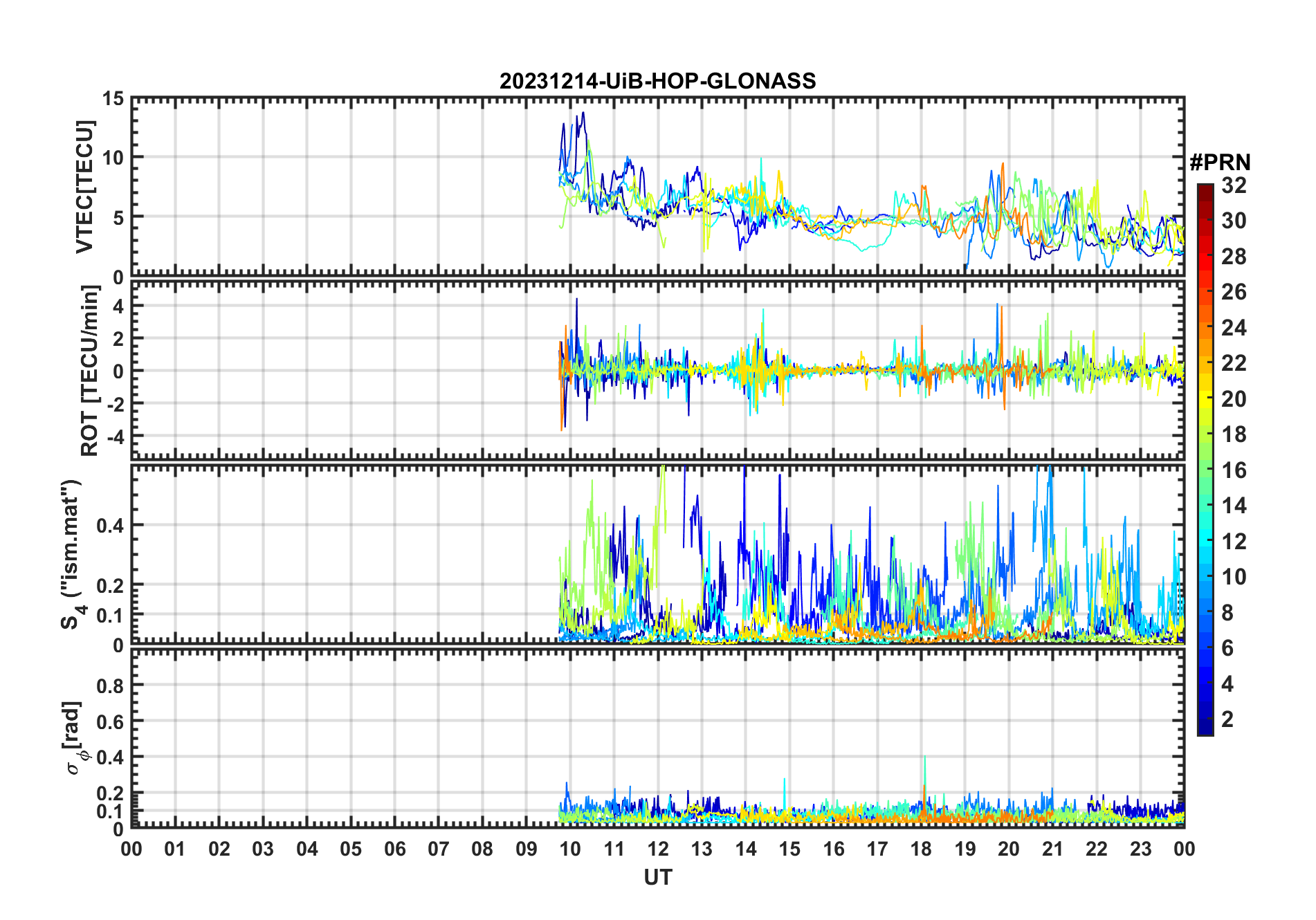Screen dimensions: 1316x920
Task: Click colorbar tick label 2
Action: pyautogui.click(x=1227, y=719)
